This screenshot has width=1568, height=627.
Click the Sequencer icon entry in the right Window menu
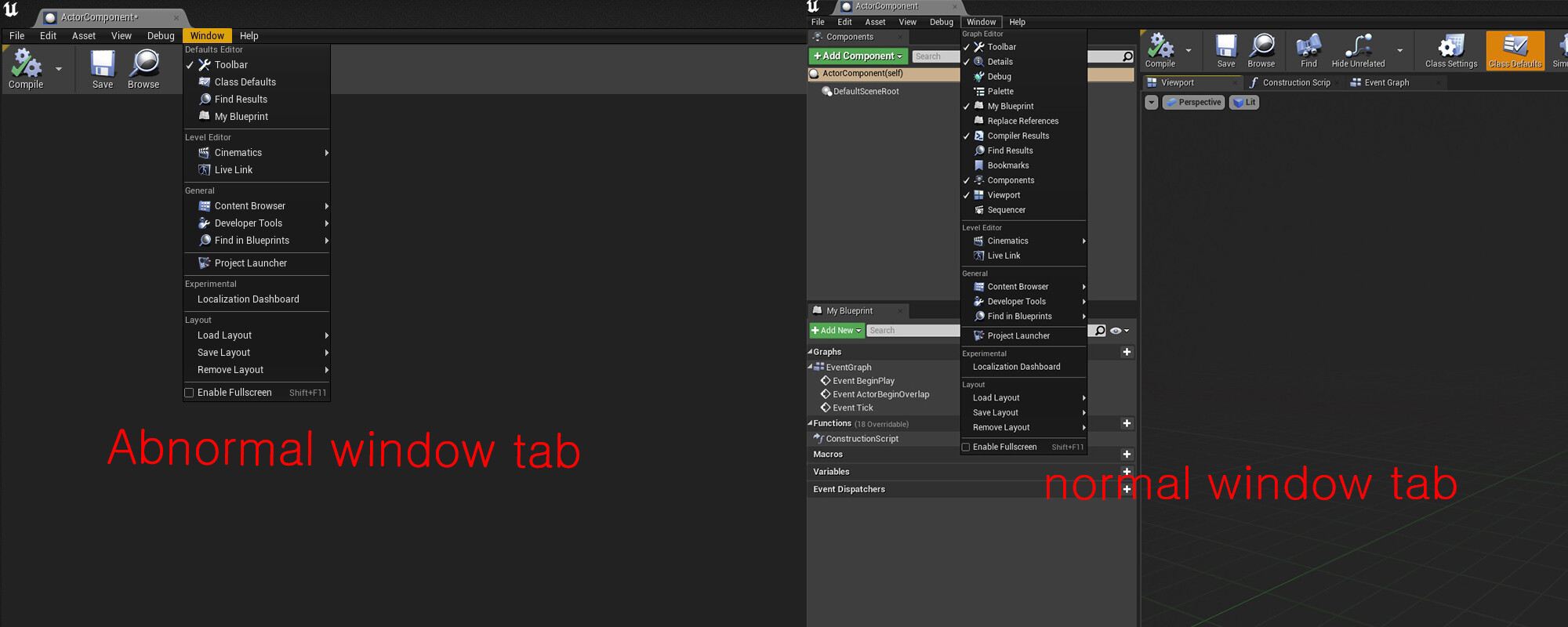click(1024, 210)
